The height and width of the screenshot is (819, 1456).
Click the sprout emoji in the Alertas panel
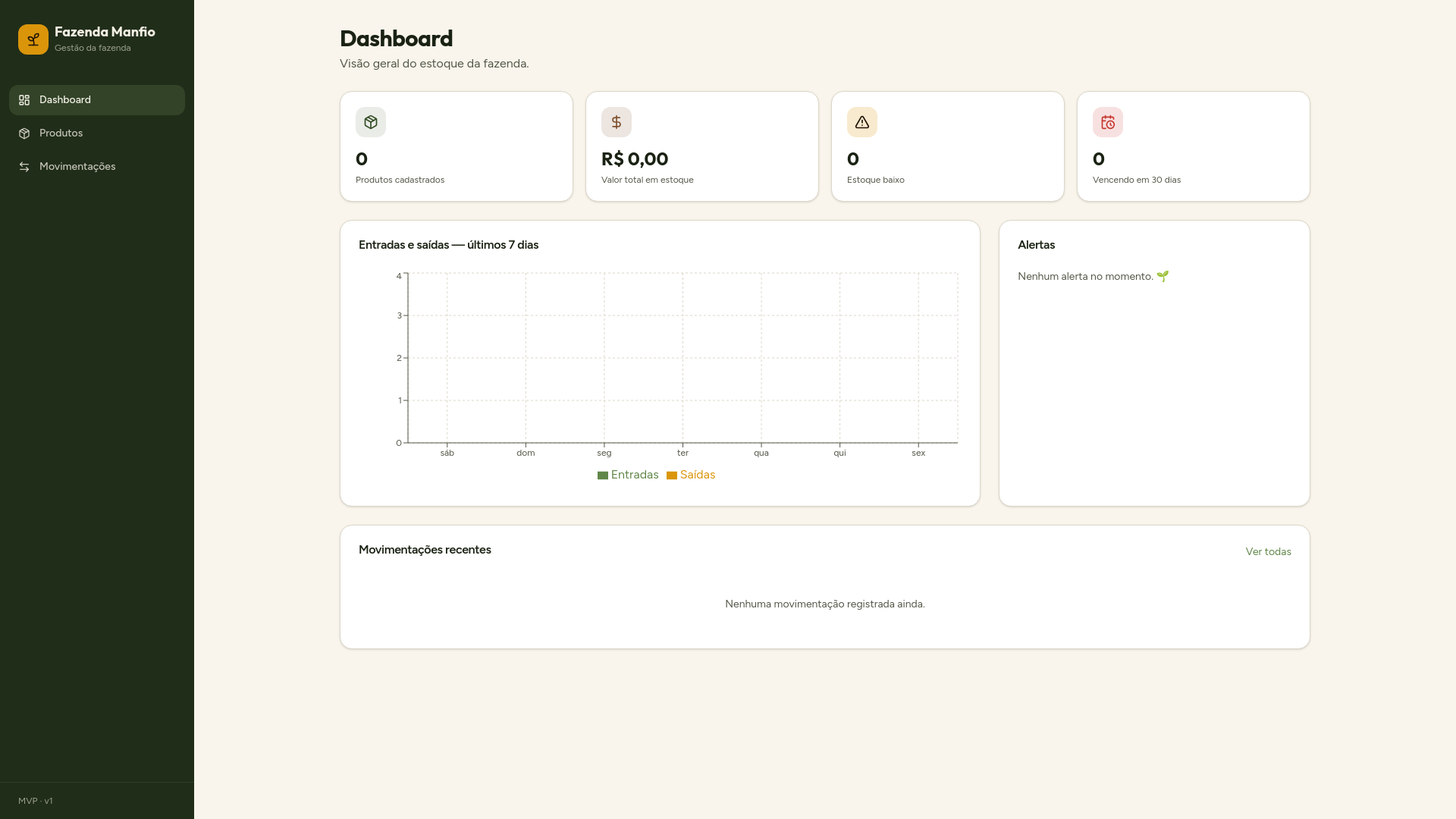(x=1163, y=276)
